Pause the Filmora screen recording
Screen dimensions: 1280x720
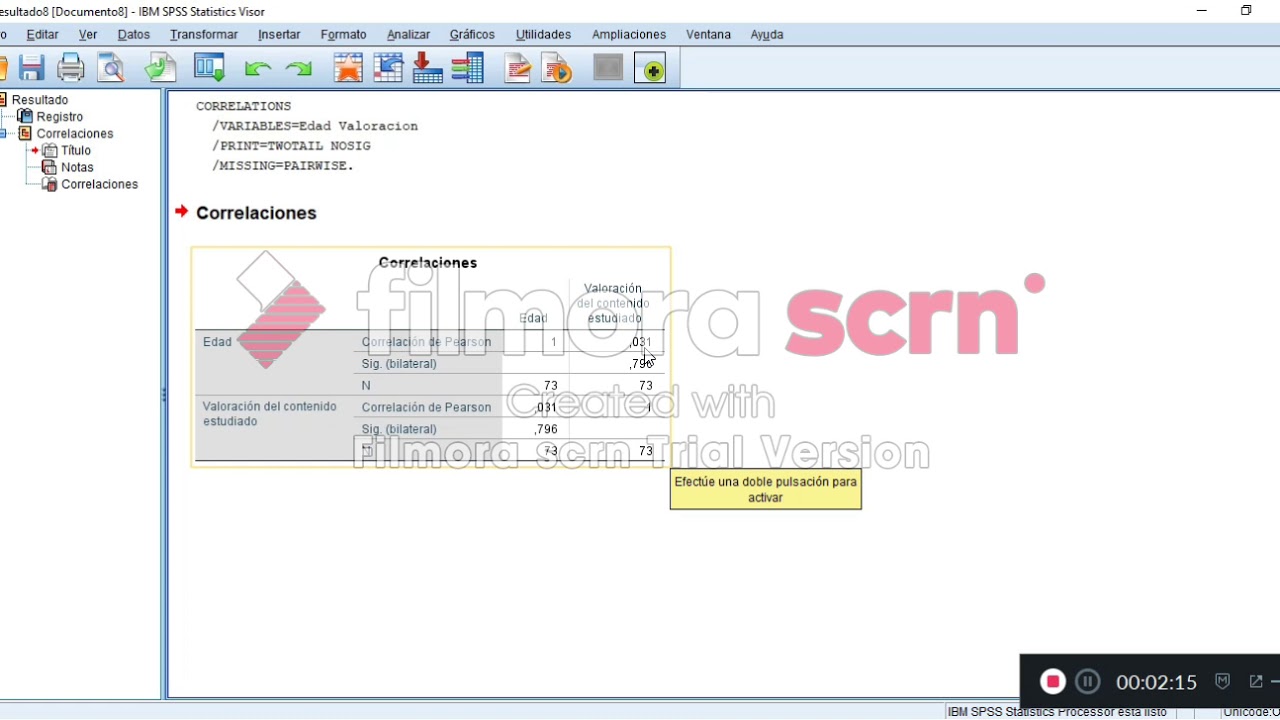1087,682
